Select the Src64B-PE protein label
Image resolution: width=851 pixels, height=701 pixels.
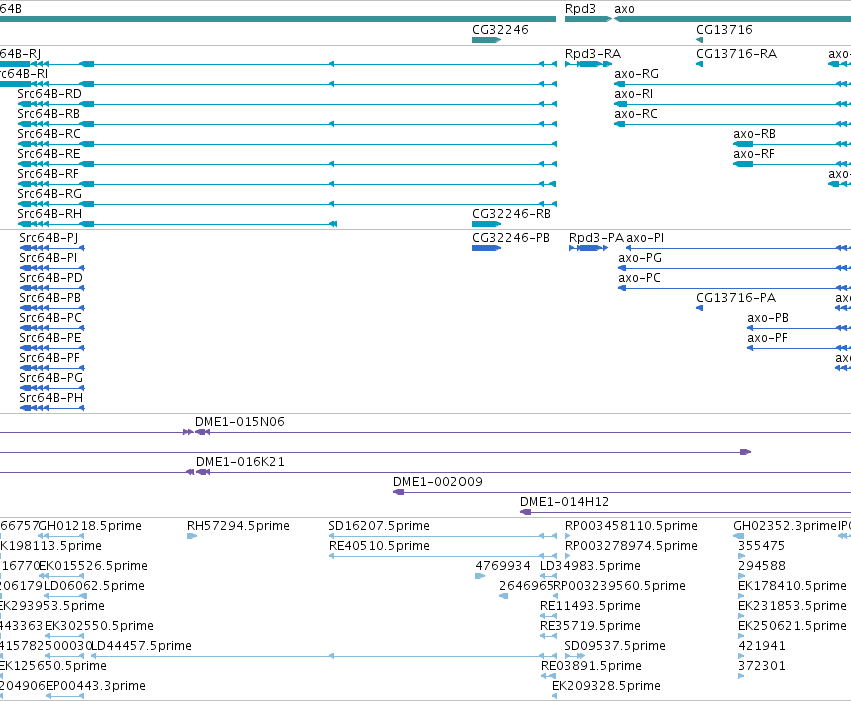(x=50, y=339)
